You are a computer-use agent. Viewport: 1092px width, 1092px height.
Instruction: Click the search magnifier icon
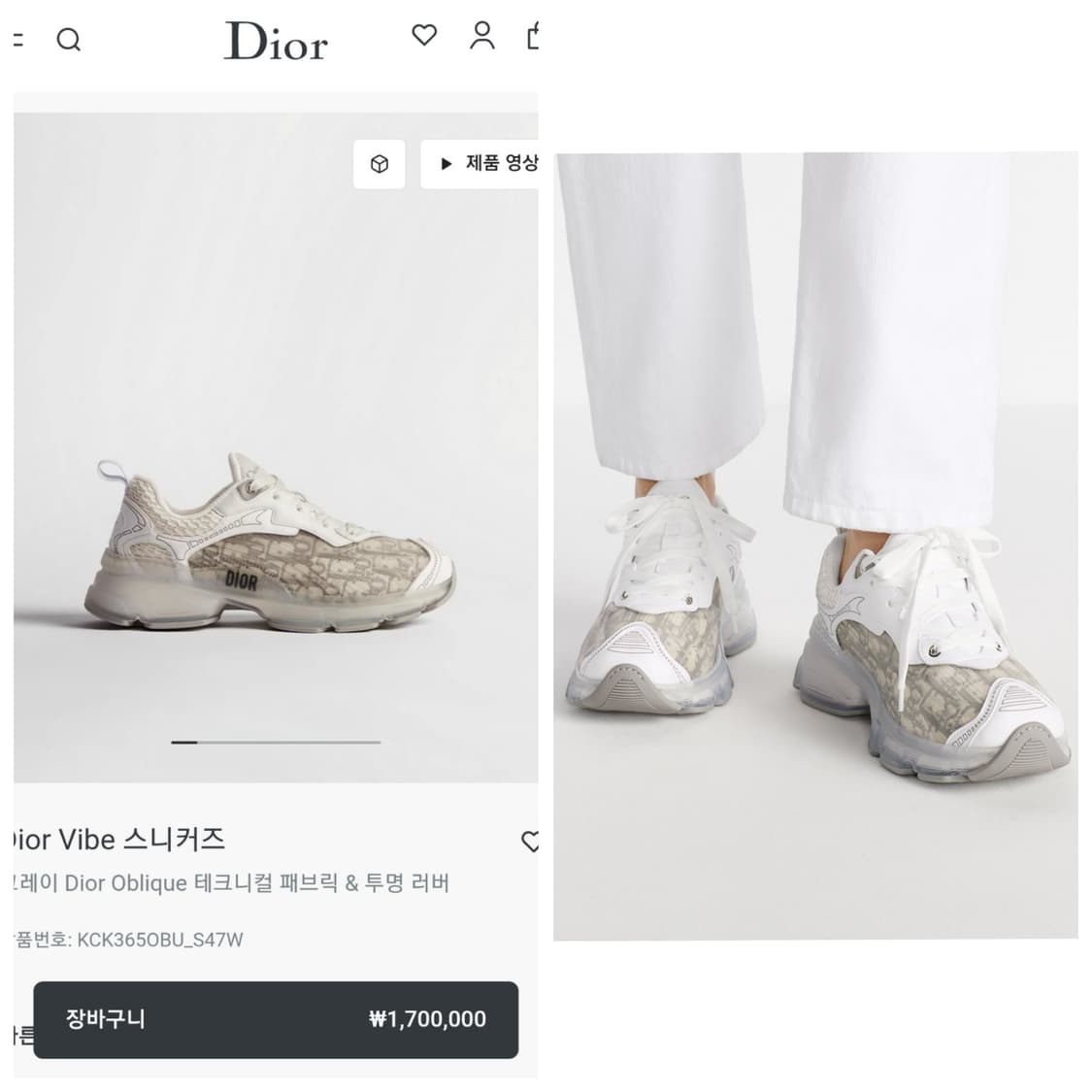coord(68,40)
